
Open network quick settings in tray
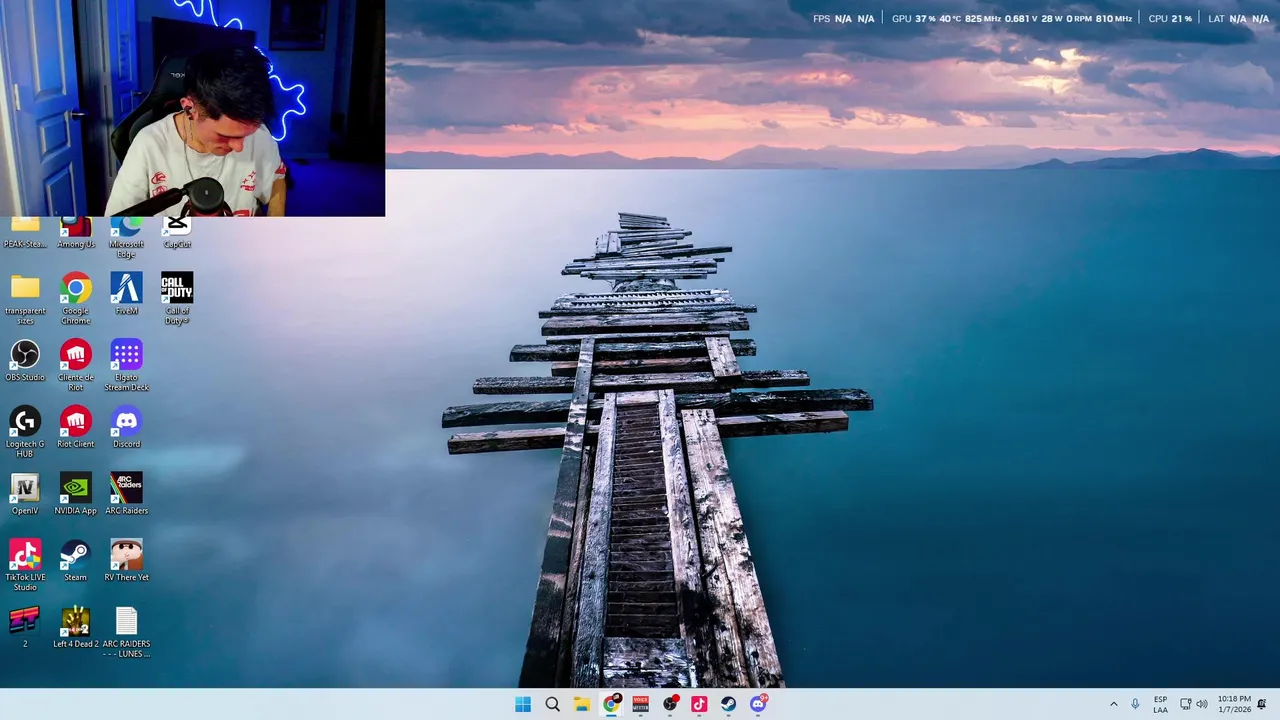pyautogui.click(x=1185, y=704)
